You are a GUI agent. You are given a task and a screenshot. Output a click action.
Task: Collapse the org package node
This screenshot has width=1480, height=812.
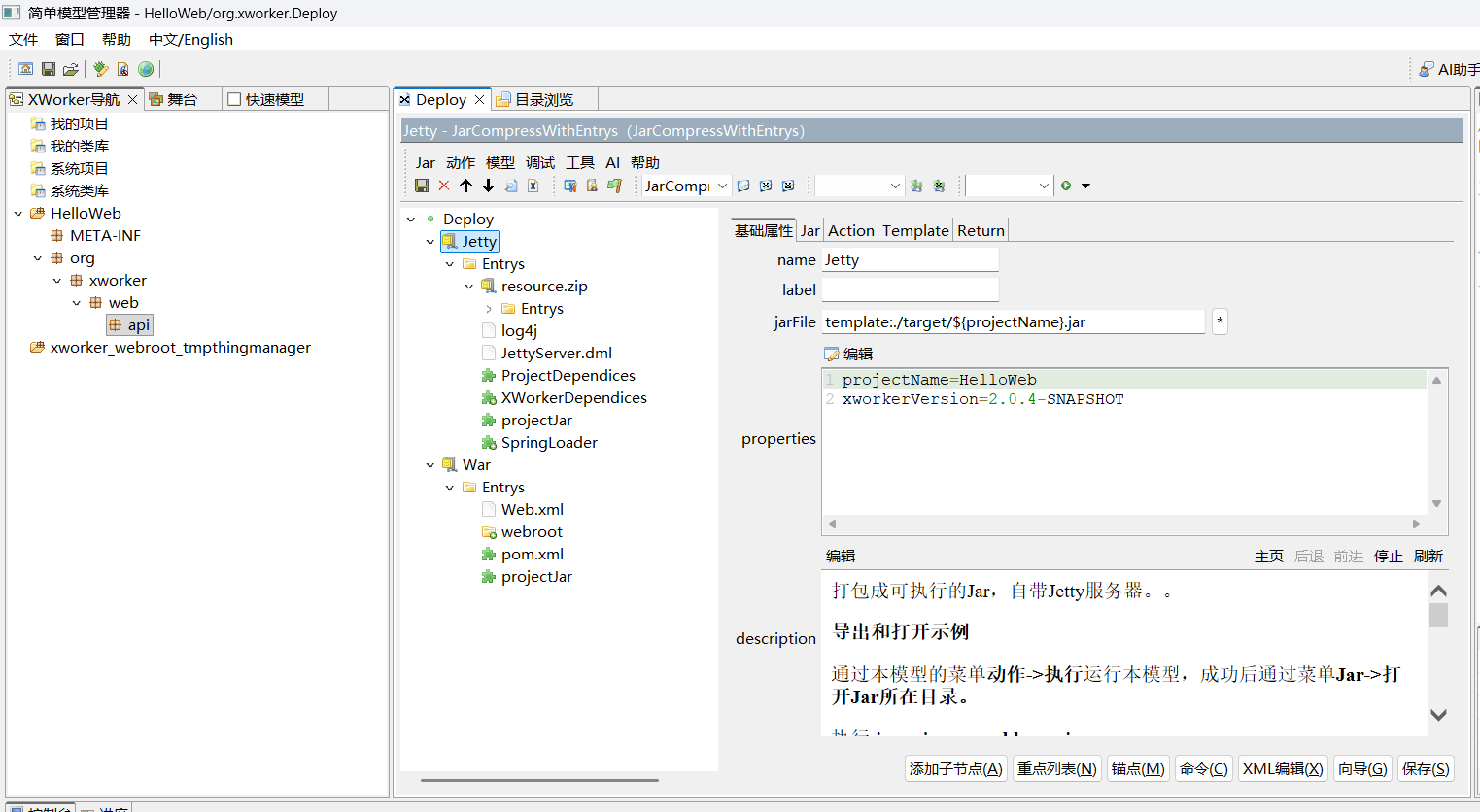(38, 257)
